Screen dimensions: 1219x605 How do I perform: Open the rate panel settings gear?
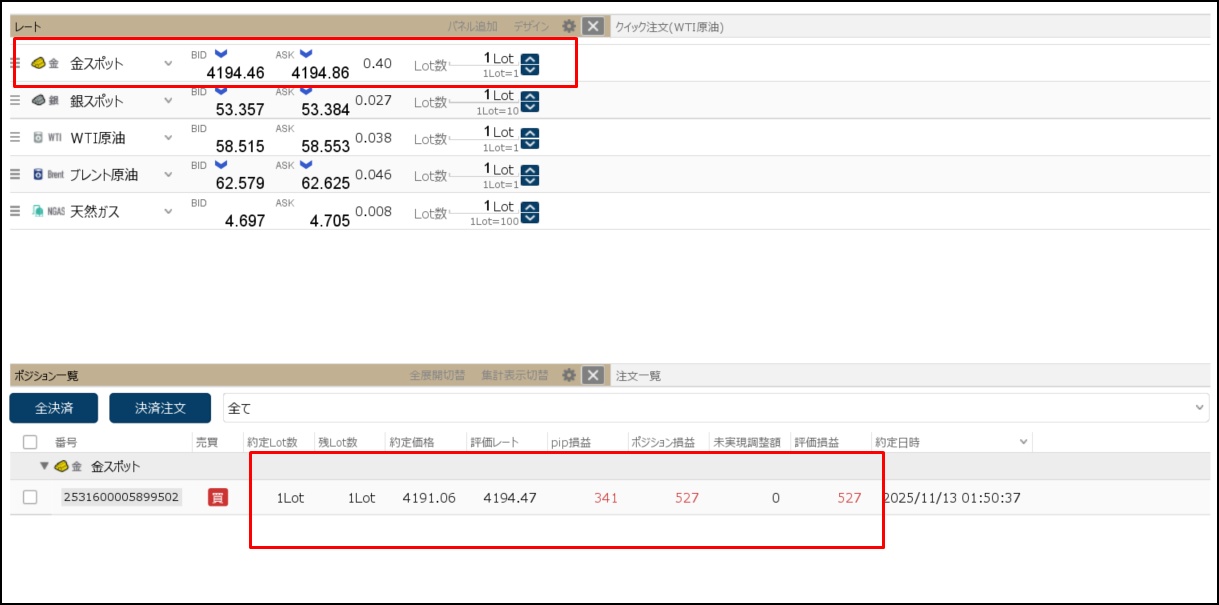point(569,26)
